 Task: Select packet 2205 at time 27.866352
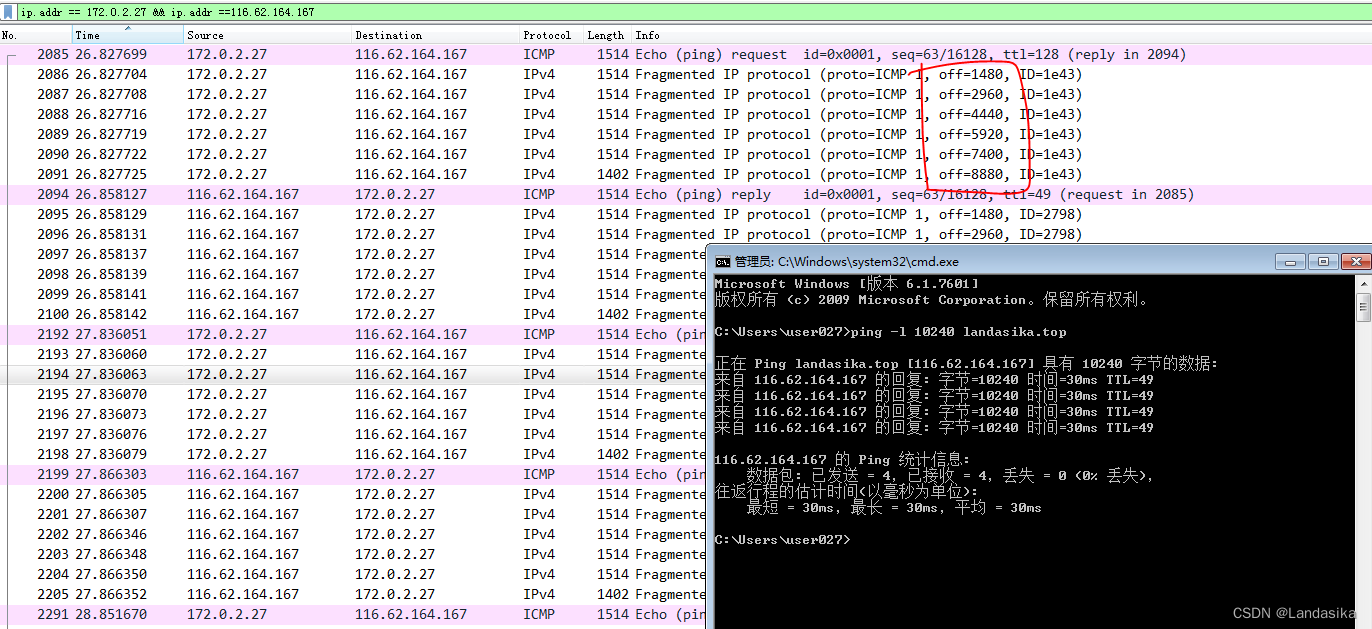point(353,594)
